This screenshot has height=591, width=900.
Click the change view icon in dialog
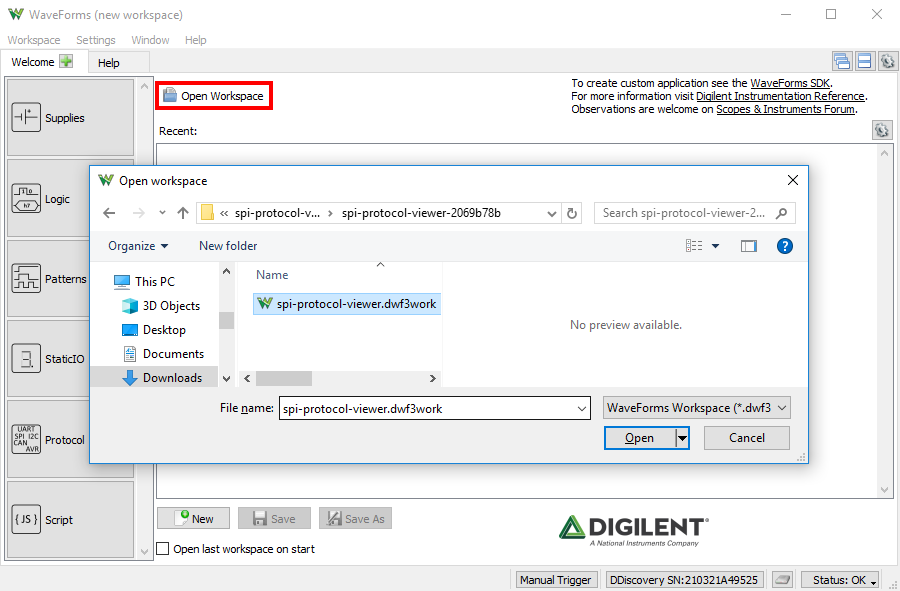pyautogui.click(x=694, y=246)
